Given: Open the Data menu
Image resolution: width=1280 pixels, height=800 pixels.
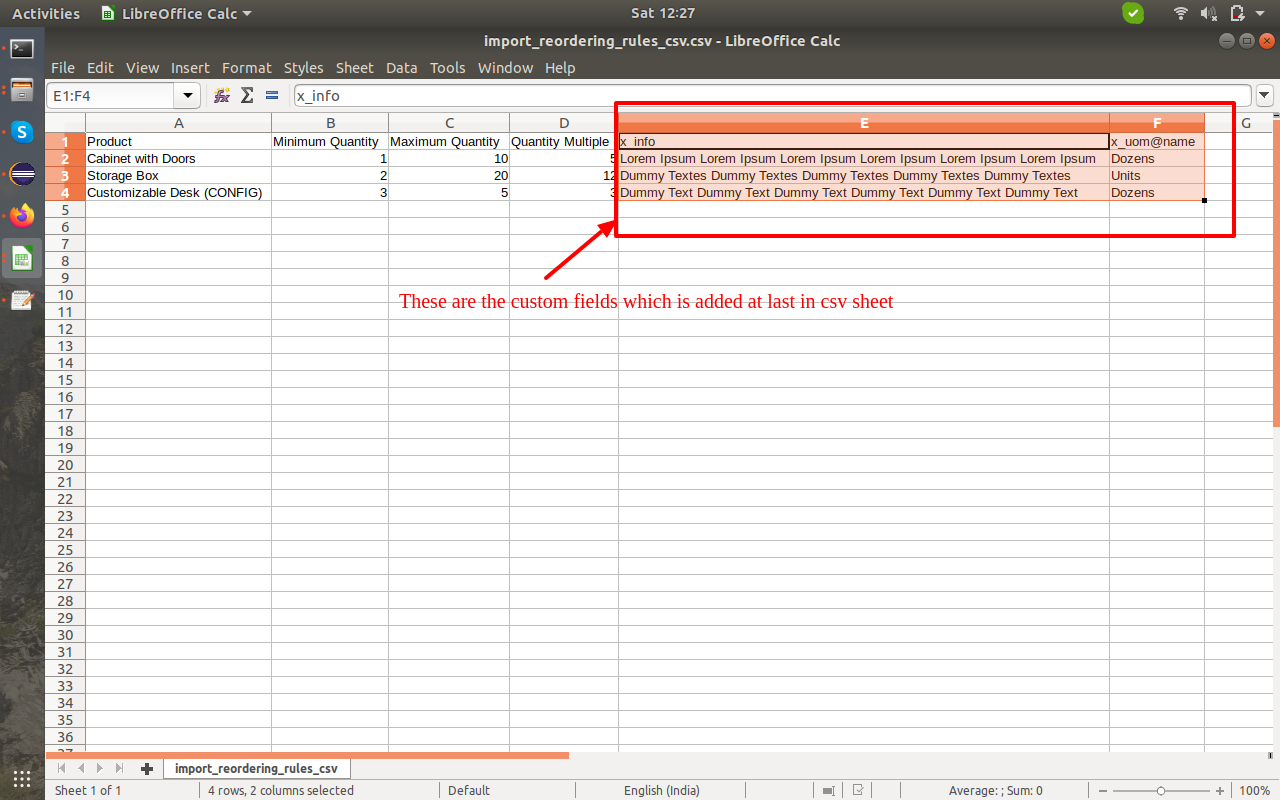Looking at the screenshot, I should (x=401, y=68).
